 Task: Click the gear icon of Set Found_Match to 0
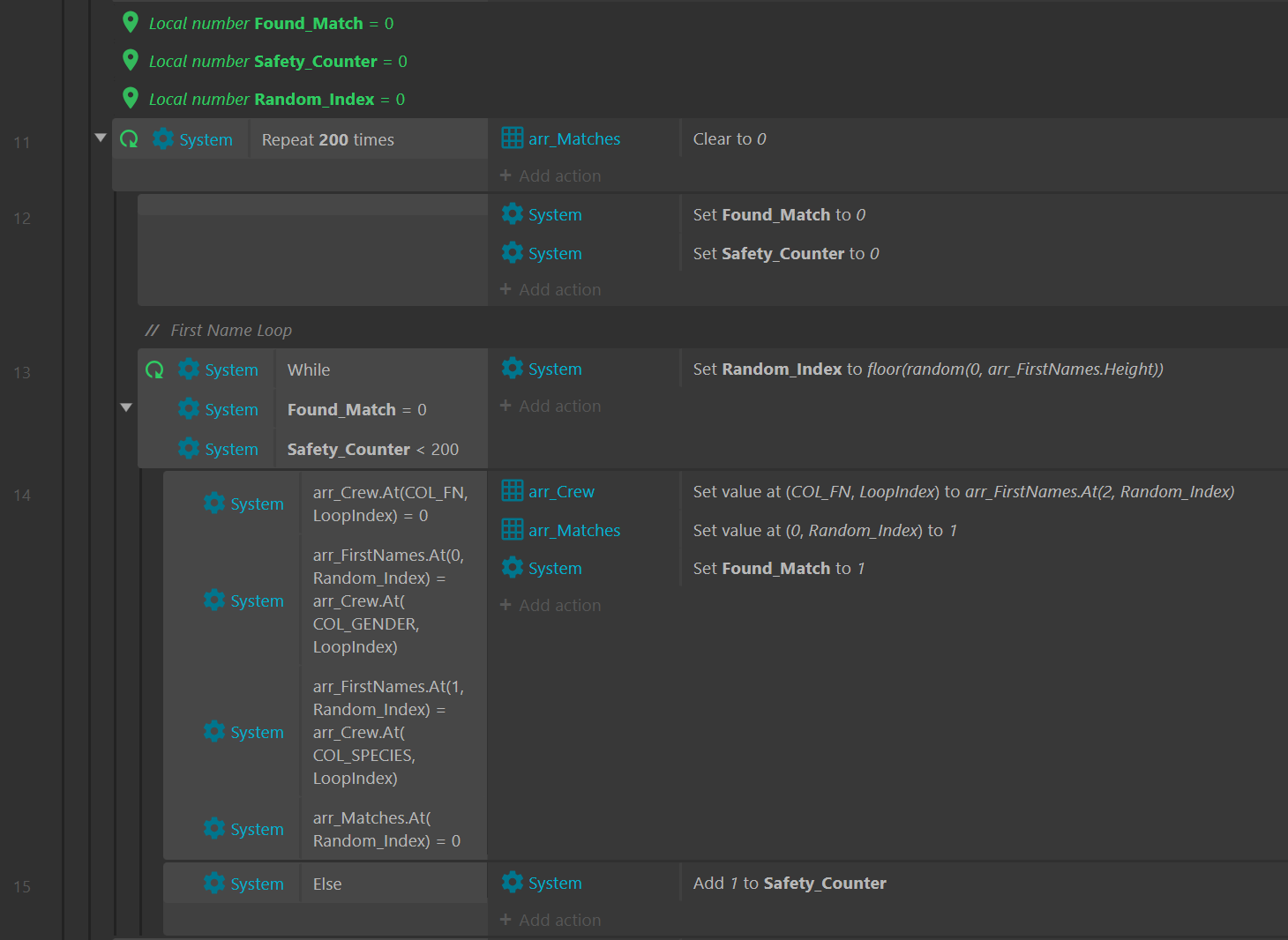[x=513, y=214]
